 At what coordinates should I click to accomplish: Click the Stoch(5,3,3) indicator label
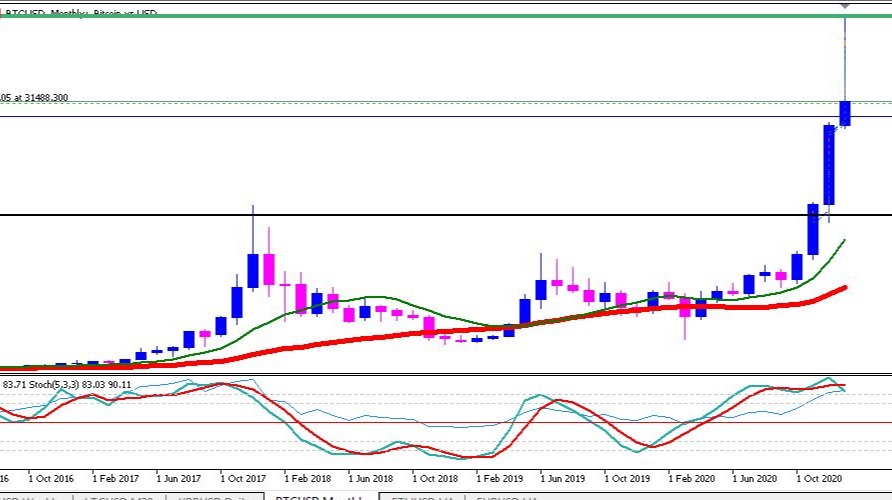pos(67,385)
